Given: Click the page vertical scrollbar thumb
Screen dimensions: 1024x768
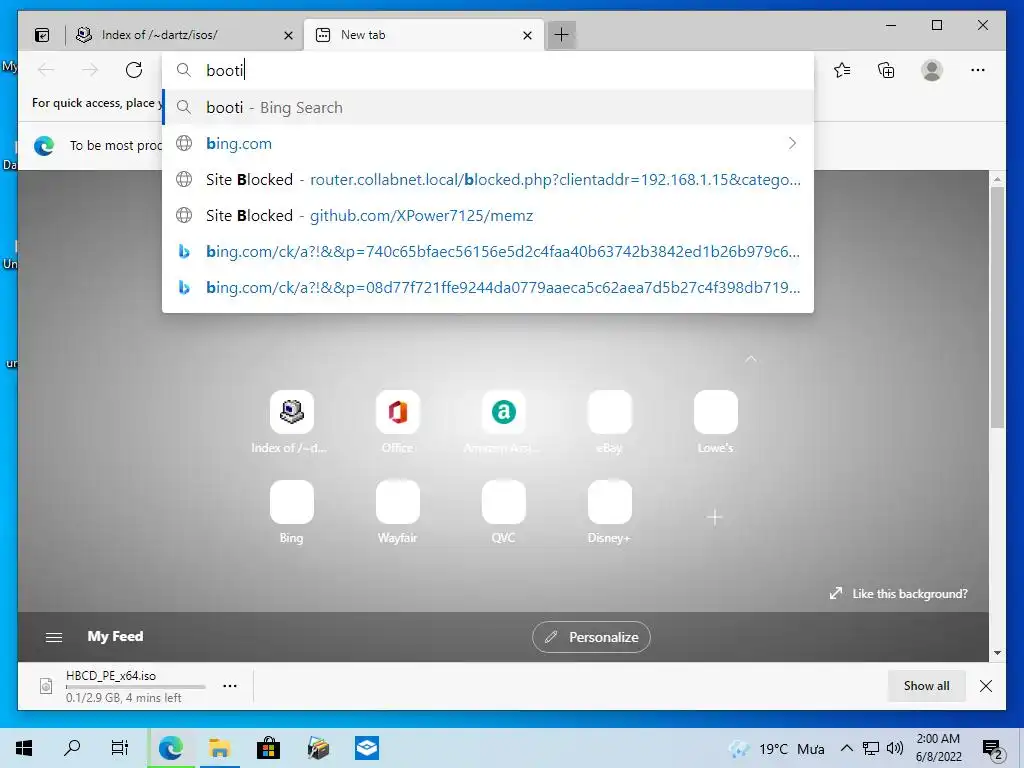Looking at the screenshot, I should (997, 307).
